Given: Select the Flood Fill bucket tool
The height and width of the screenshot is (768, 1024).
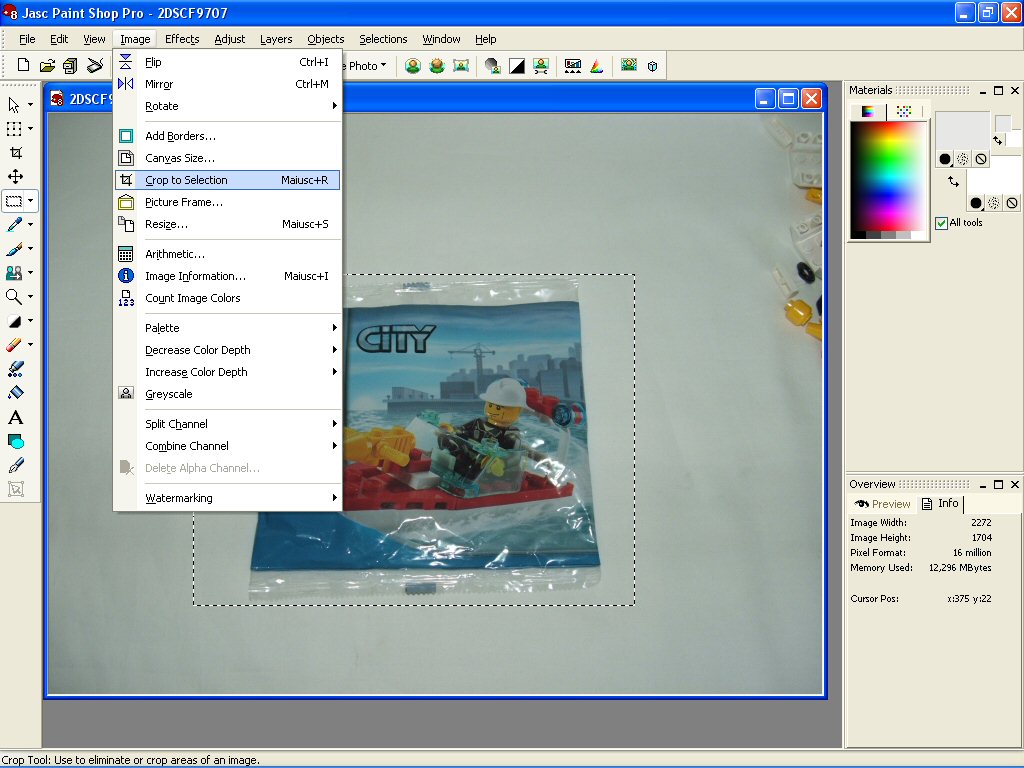Looking at the screenshot, I should click(x=15, y=393).
